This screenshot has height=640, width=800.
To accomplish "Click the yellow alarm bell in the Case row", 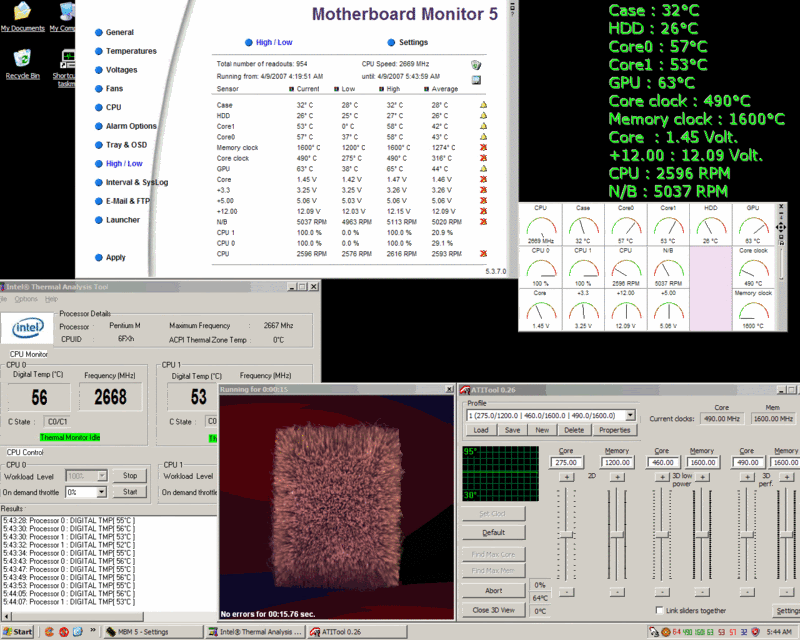I will coord(483,105).
